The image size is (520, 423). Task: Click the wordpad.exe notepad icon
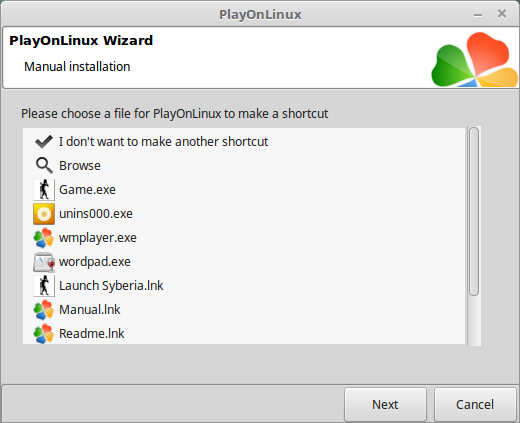click(44, 262)
